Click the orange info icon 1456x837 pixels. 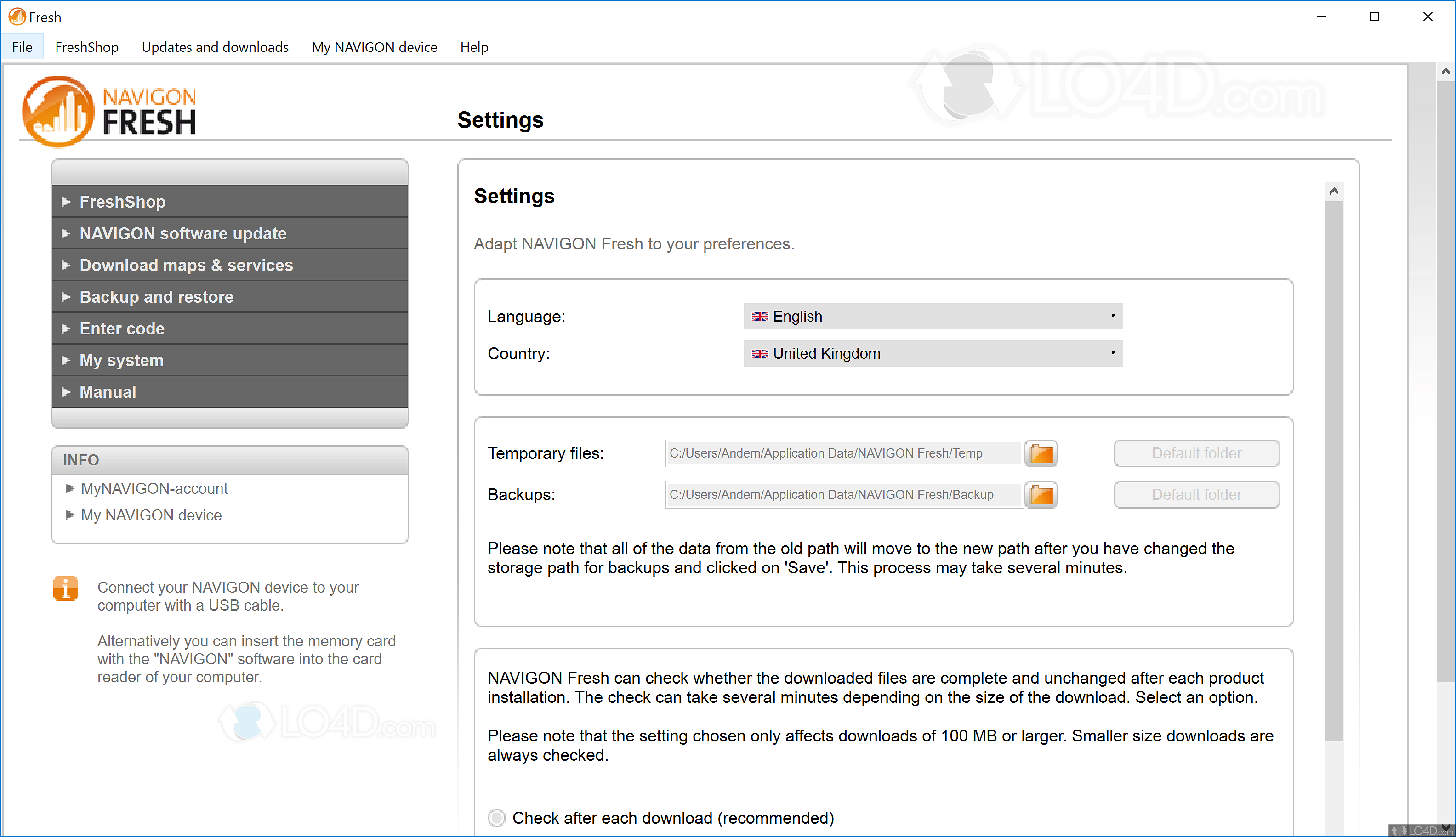tap(66, 588)
